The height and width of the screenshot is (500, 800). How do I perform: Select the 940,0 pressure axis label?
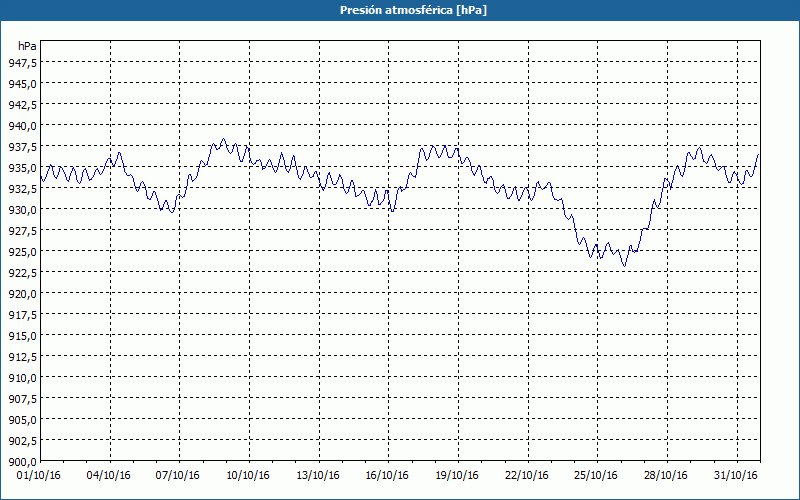point(21,126)
